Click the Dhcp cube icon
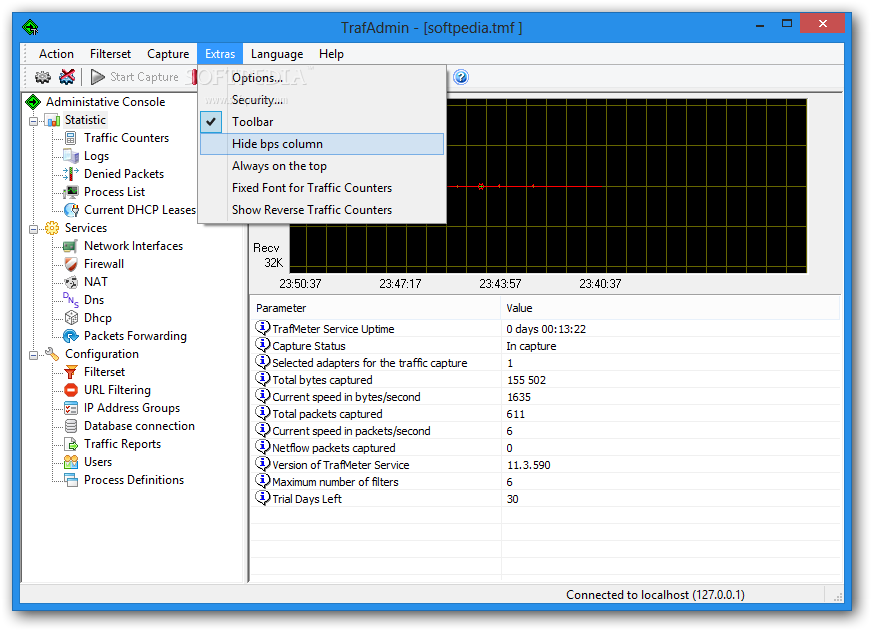 click(71, 318)
